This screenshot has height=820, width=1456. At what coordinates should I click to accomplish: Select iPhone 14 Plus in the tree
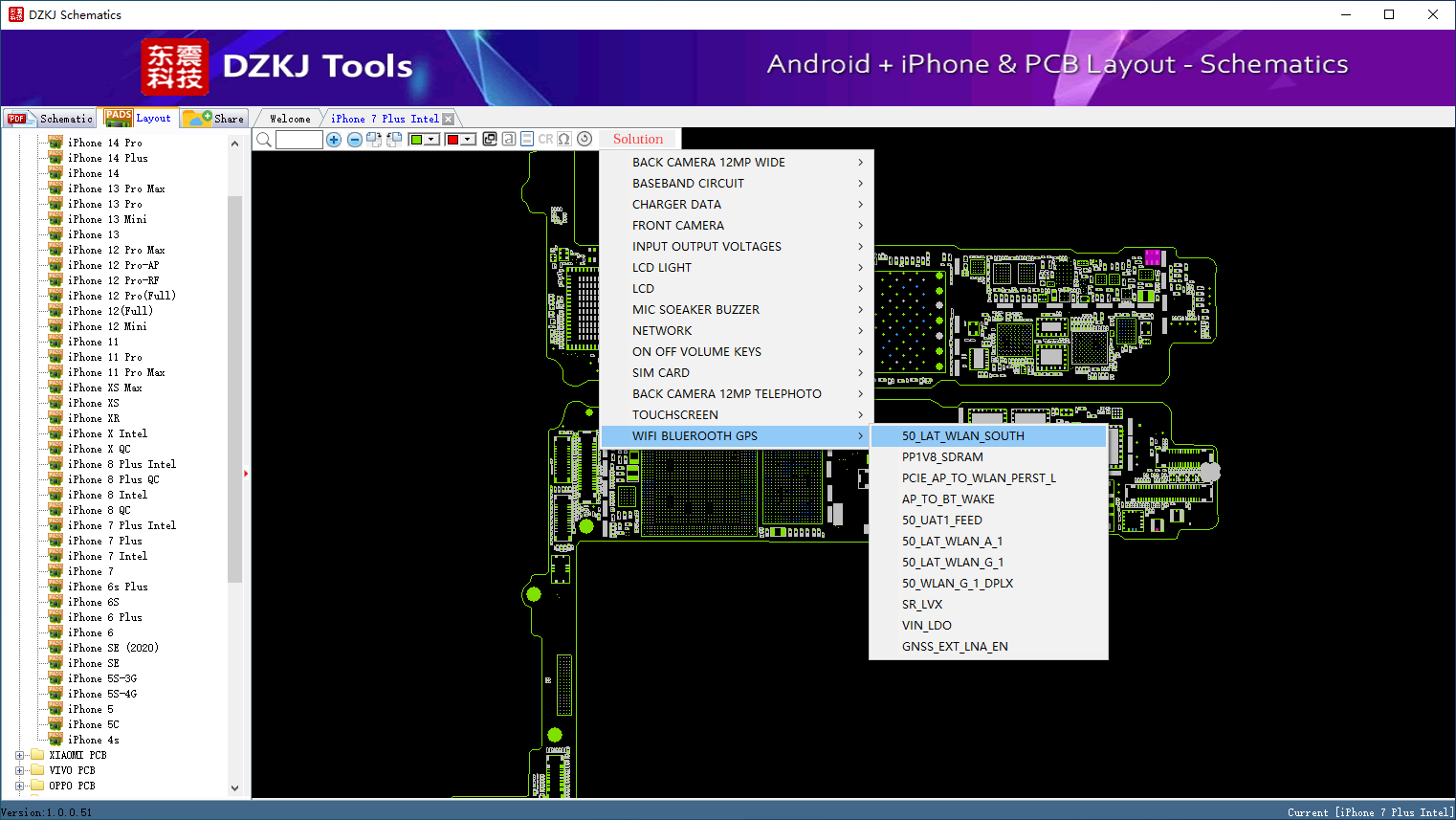(107, 158)
